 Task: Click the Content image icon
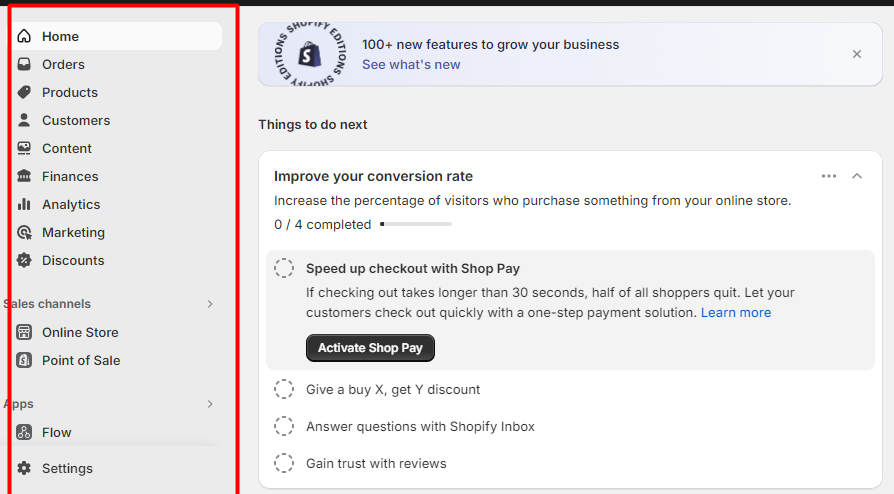24,148
